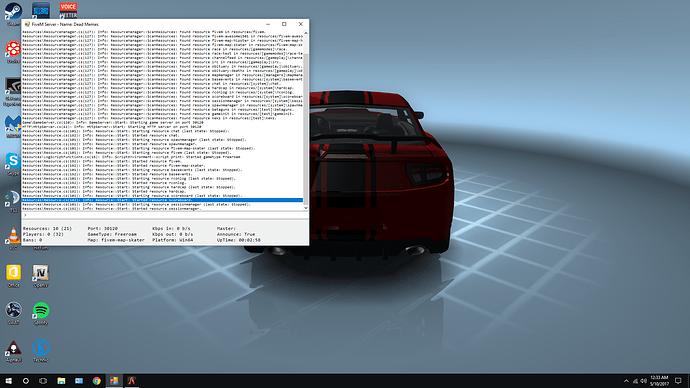The width and height of the screenshot is (690, 388).
Task: Open the Alpha skull triangle desktop shortcut
Action: pos(13,348)
